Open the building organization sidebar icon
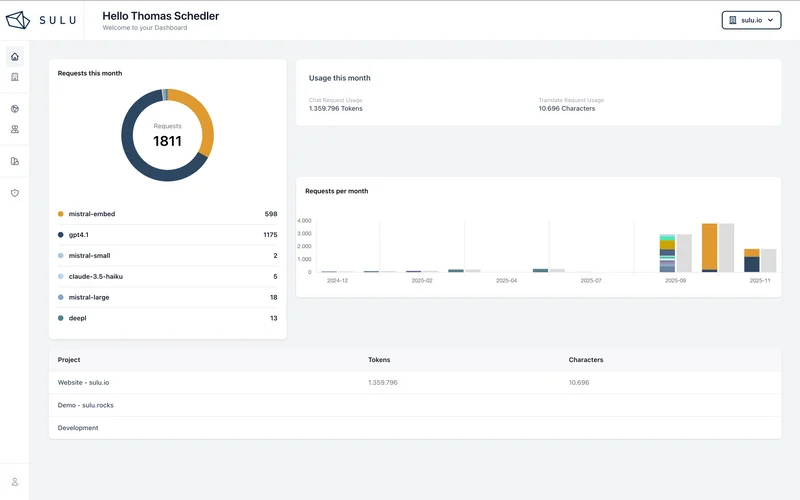 (15, 77)
